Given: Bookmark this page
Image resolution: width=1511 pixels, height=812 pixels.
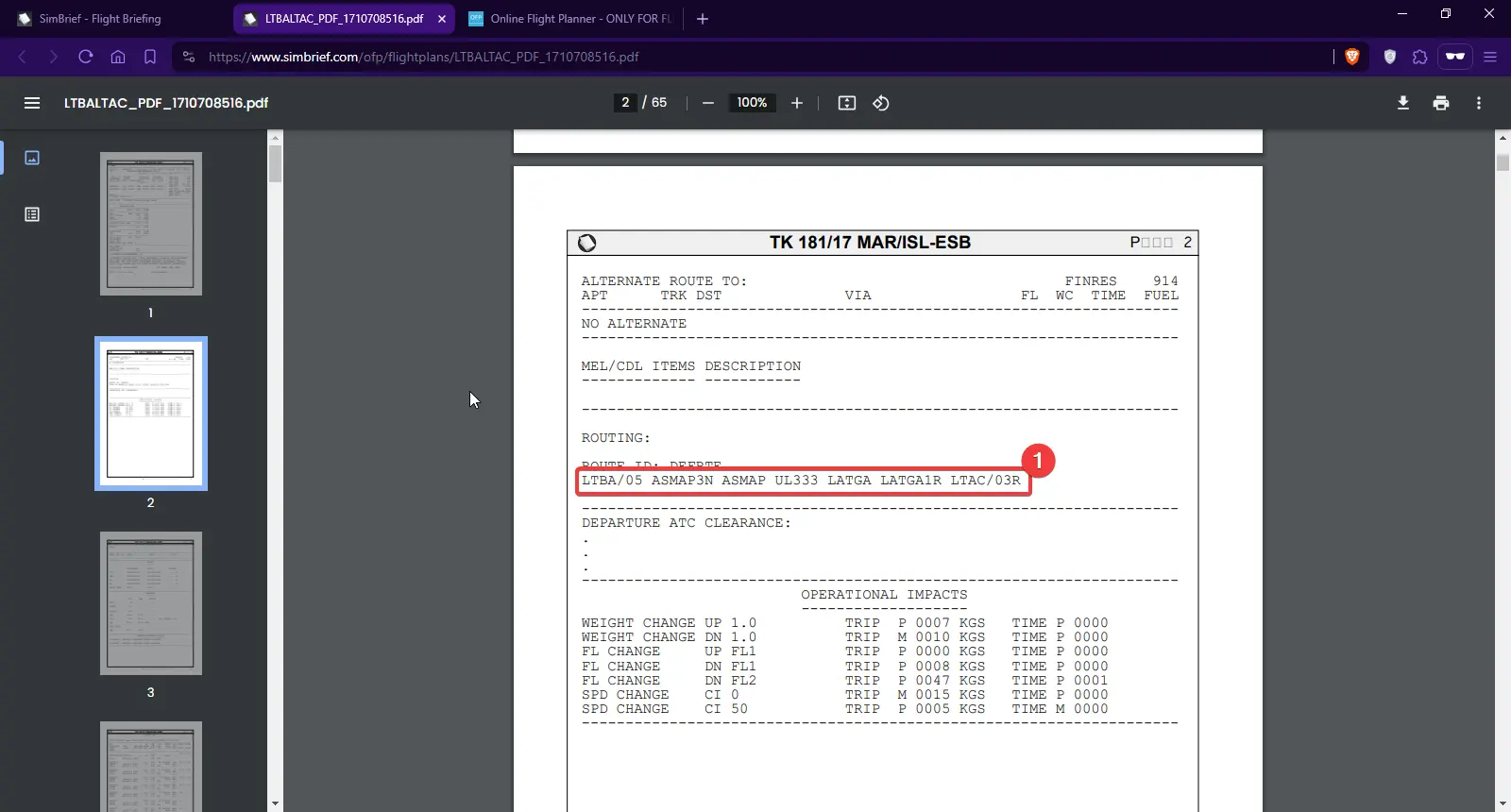Looking at the screenshot, I should [x=150, y=57].
